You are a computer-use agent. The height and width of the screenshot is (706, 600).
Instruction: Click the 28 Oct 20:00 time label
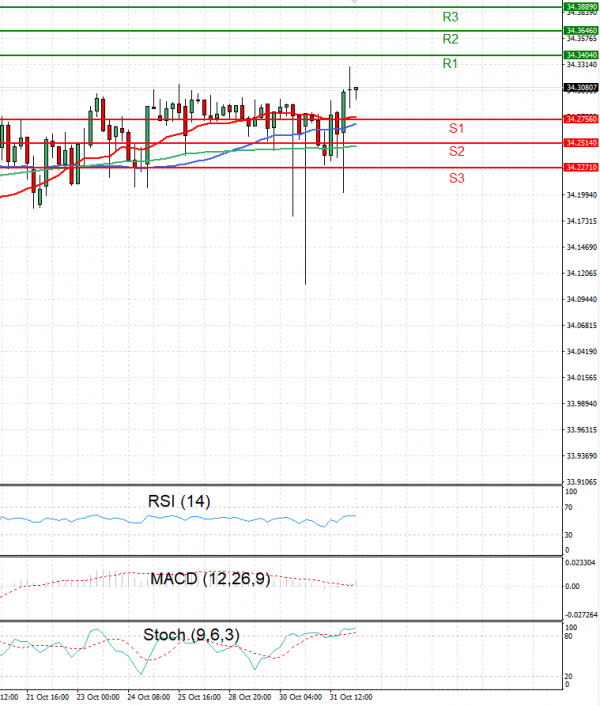pos(250,697)
